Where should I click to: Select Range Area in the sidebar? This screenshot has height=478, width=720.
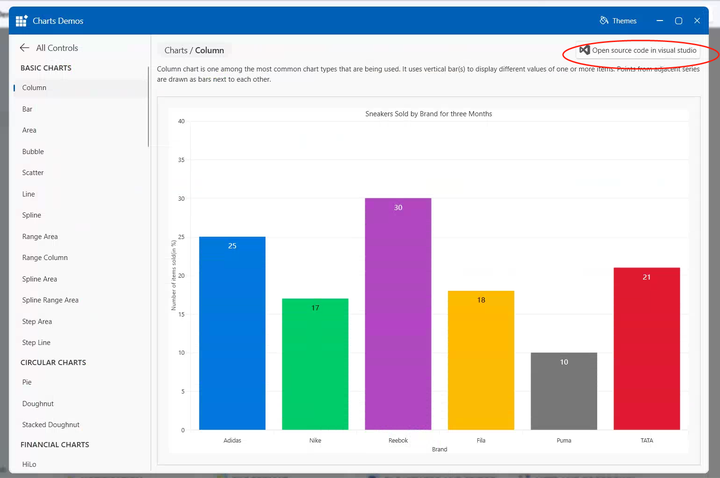tap(40, 236)
